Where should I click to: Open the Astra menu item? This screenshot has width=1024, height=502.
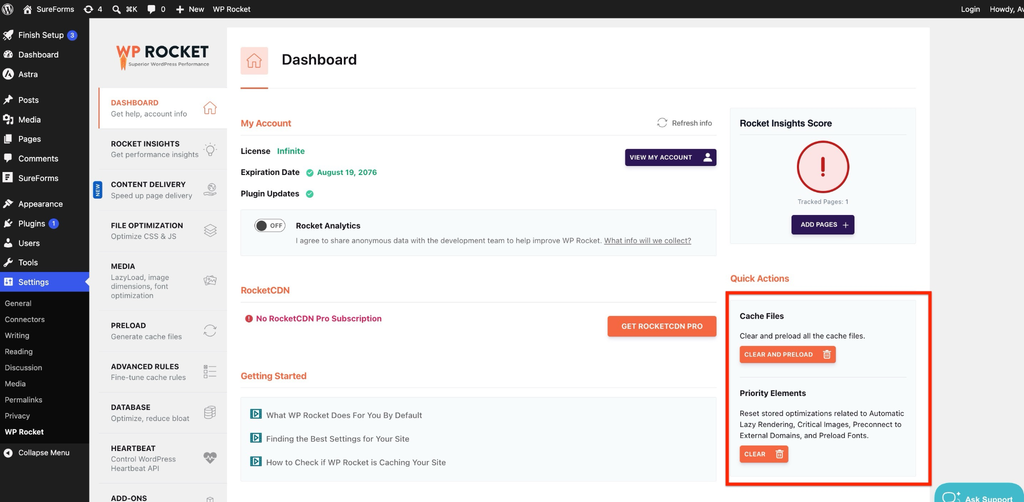(44, 74)
